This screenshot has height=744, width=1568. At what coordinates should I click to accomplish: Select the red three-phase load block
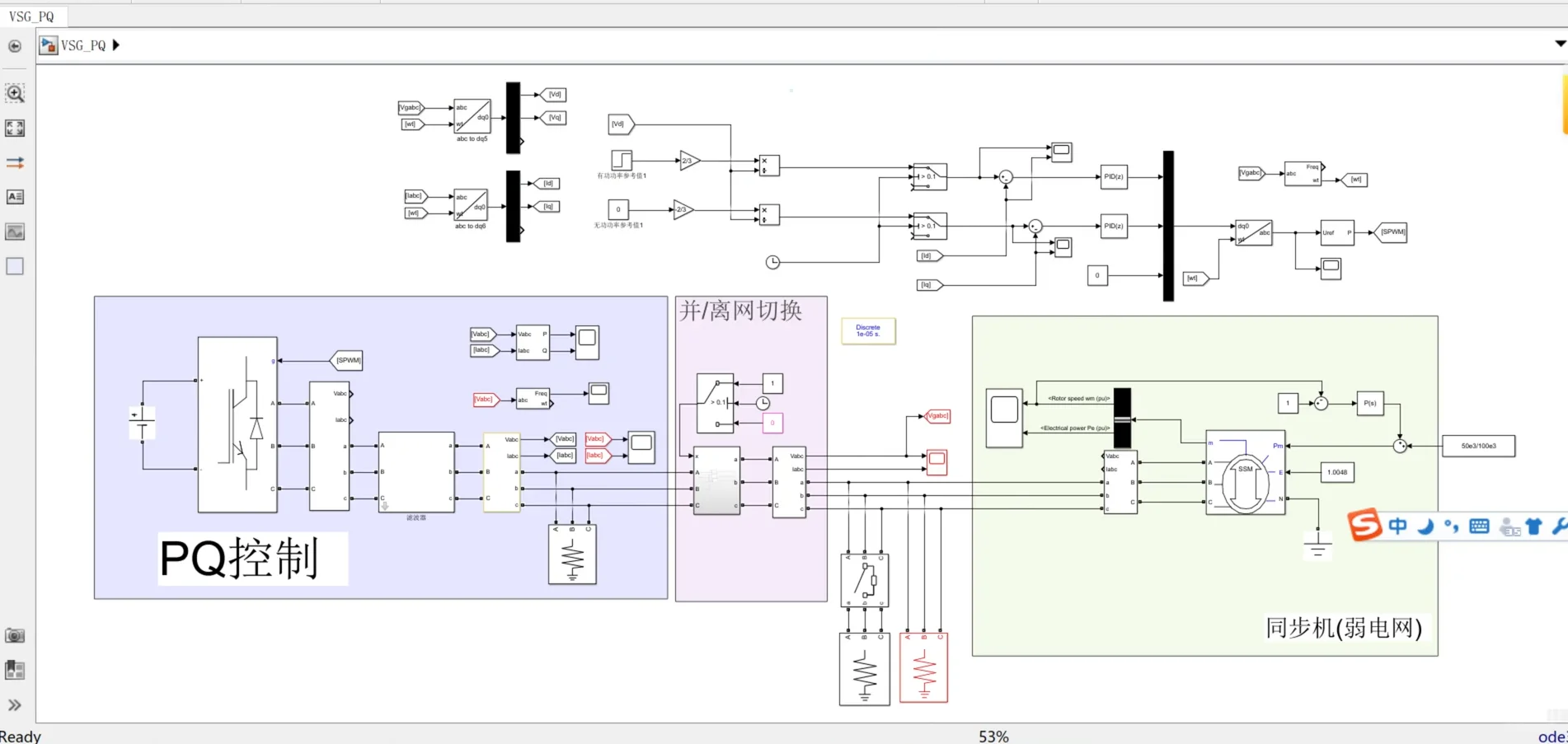pyautogui.click(x=924, y=667)
